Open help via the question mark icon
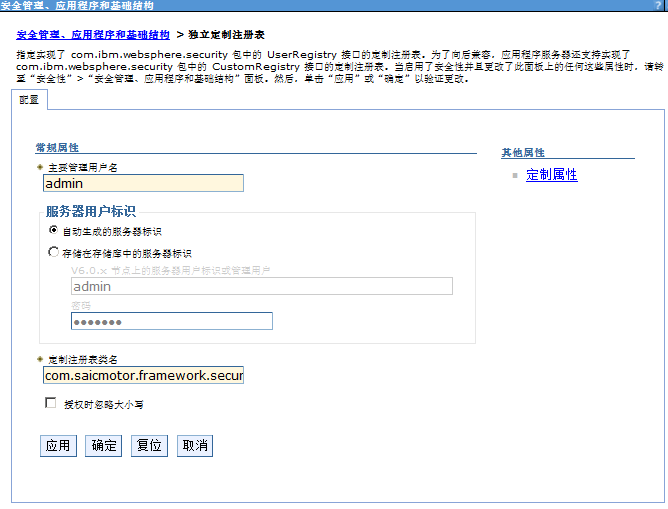The image size is (668, 509). coord(659,5)
